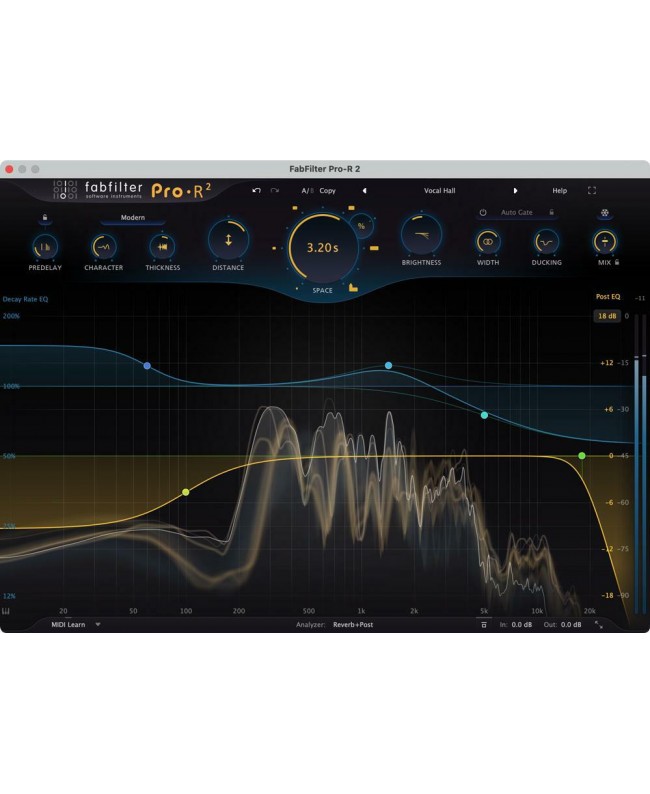Image resolution: width=650 pixels, height=794 pixels.
Task: Open the Modern style dropdown
Action: (133, 217)
